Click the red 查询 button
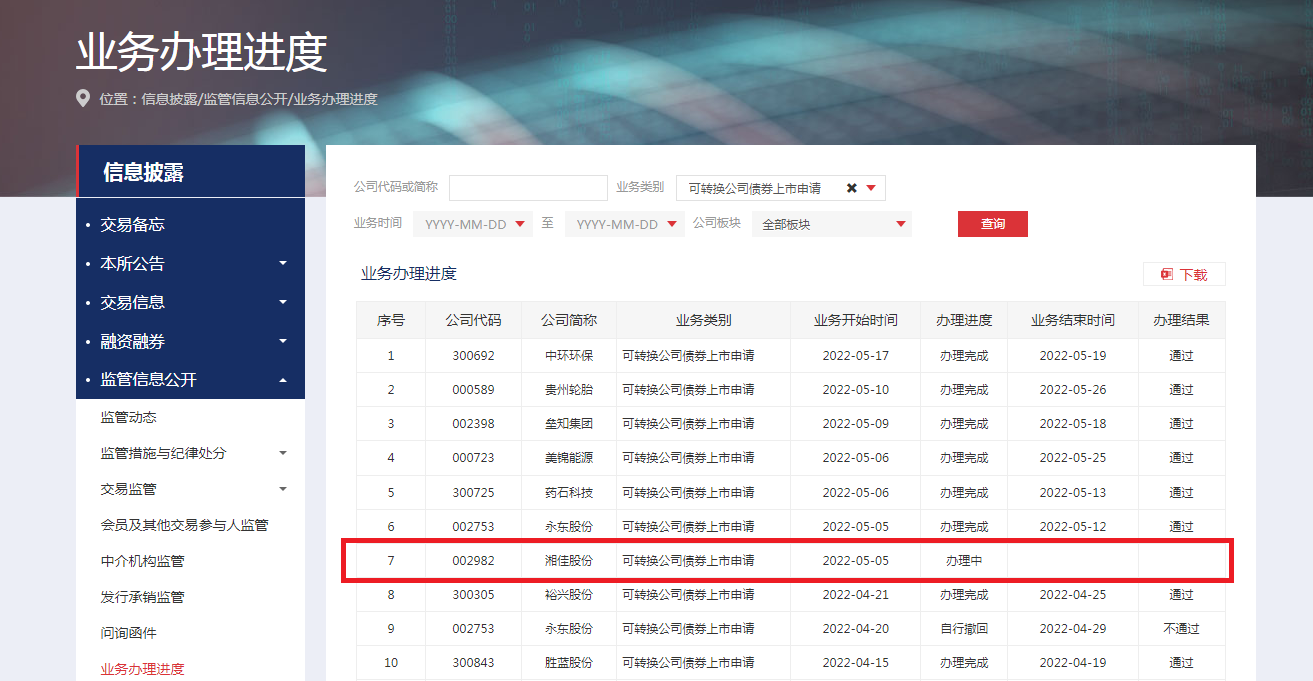This screenshot has height=681, width=1313. point(992,224)
